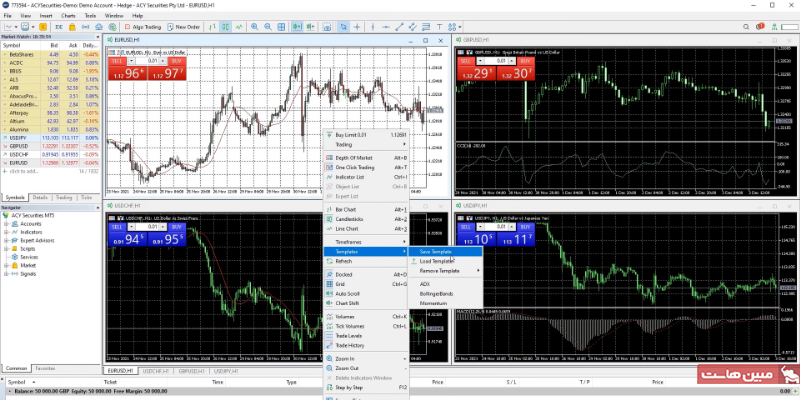Toggle One Click Trading in context menu
The height and width of the screenshot is (400, 800).
tap(366, 167)
